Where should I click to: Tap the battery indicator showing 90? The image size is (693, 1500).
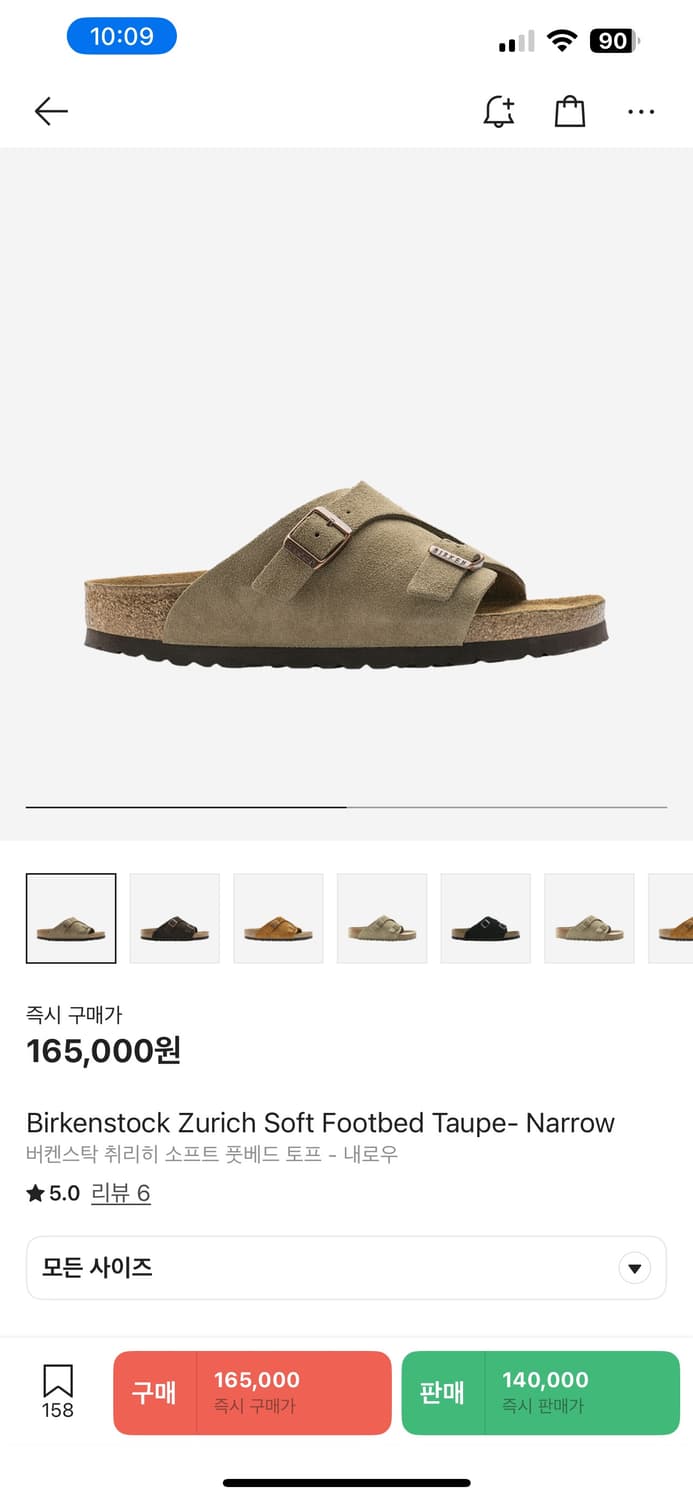tap(614, 41)
